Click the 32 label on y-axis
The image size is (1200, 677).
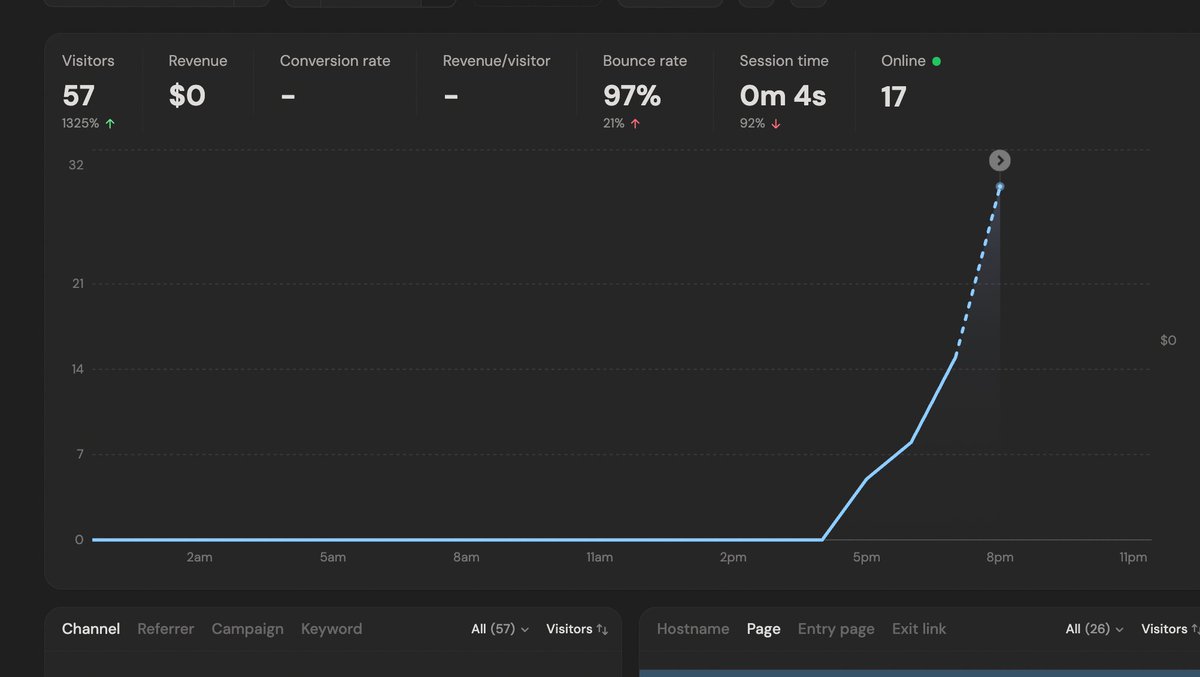pyautogui.click(x=76, y=165)
